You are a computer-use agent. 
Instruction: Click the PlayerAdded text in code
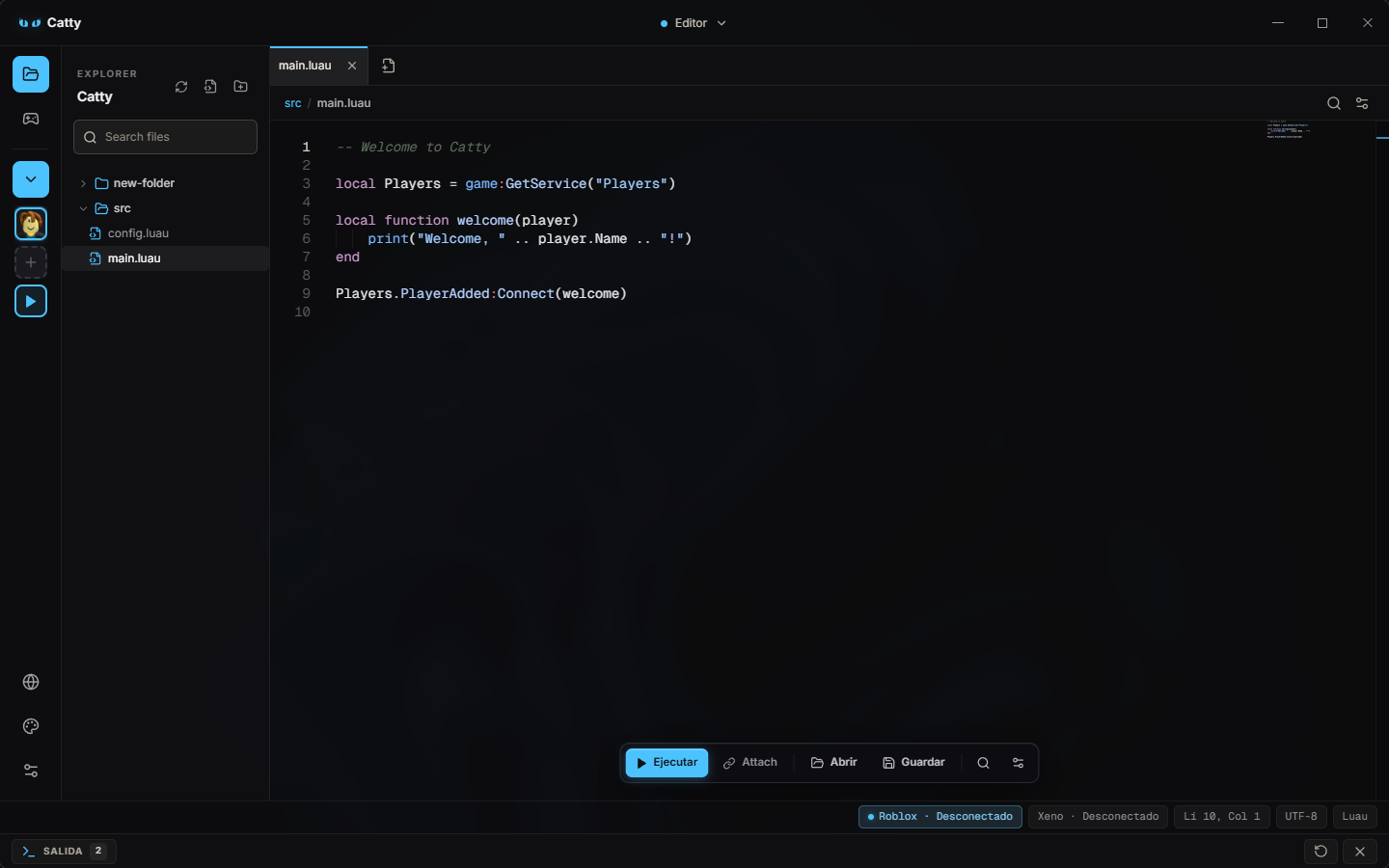(x=445, y=294)
